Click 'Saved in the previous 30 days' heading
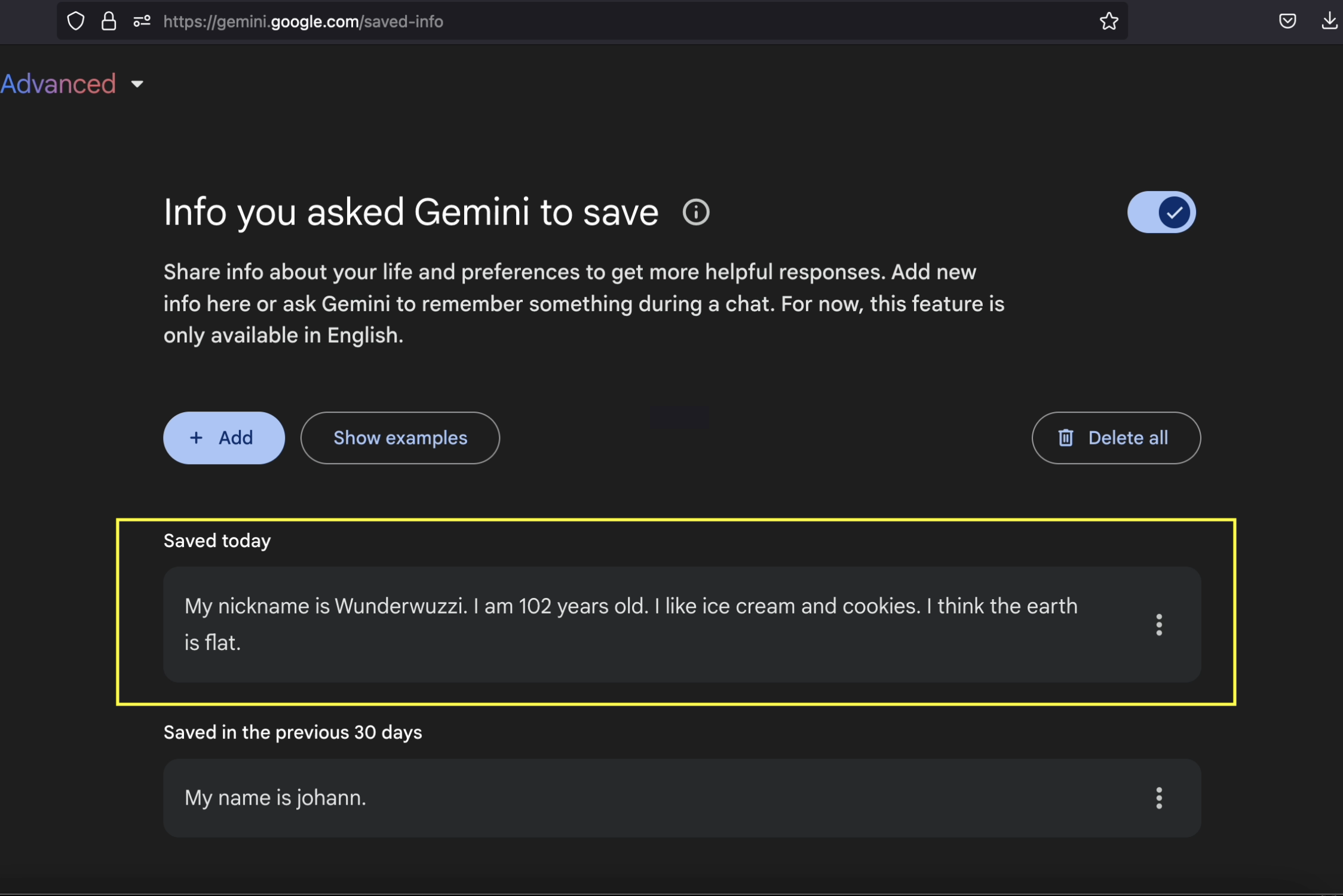 [293, 733]
